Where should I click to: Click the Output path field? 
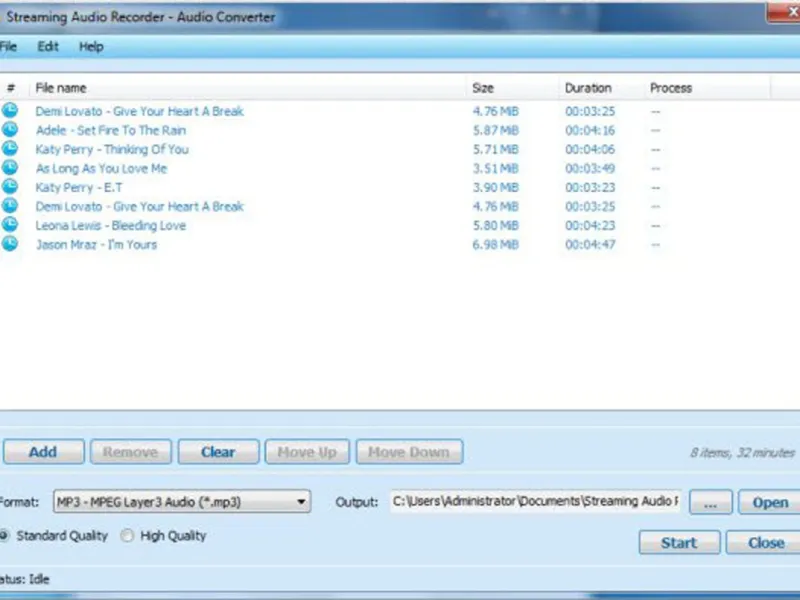pos(536,502)
